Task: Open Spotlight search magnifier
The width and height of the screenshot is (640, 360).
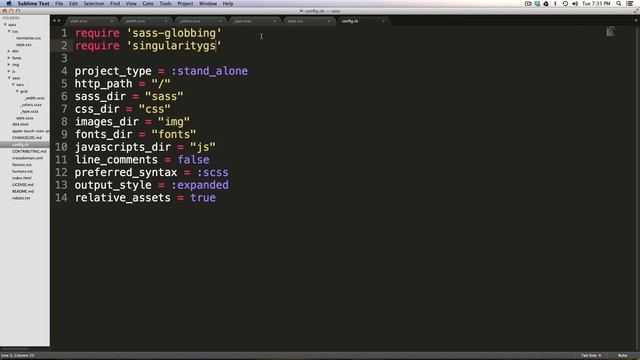Action: pos(619,4)
